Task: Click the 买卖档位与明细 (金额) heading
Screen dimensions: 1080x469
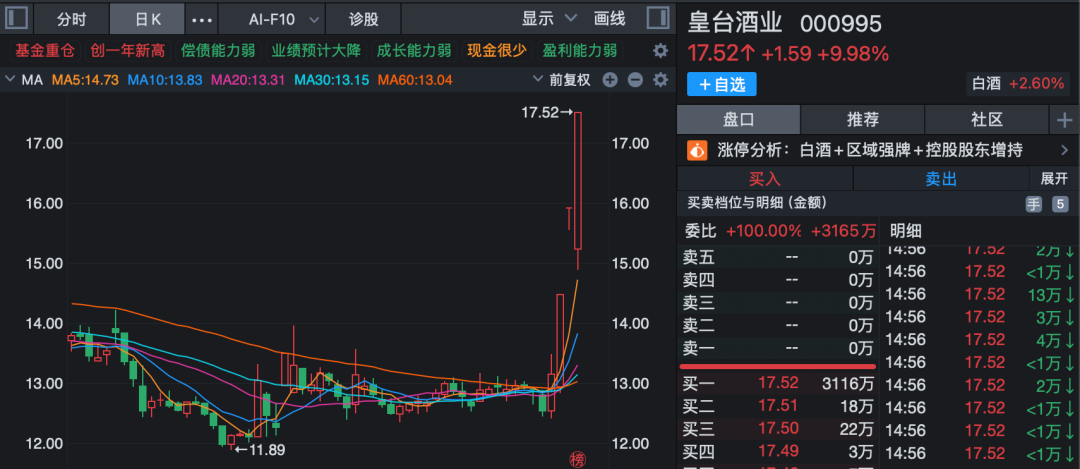Action: [757, 203]
